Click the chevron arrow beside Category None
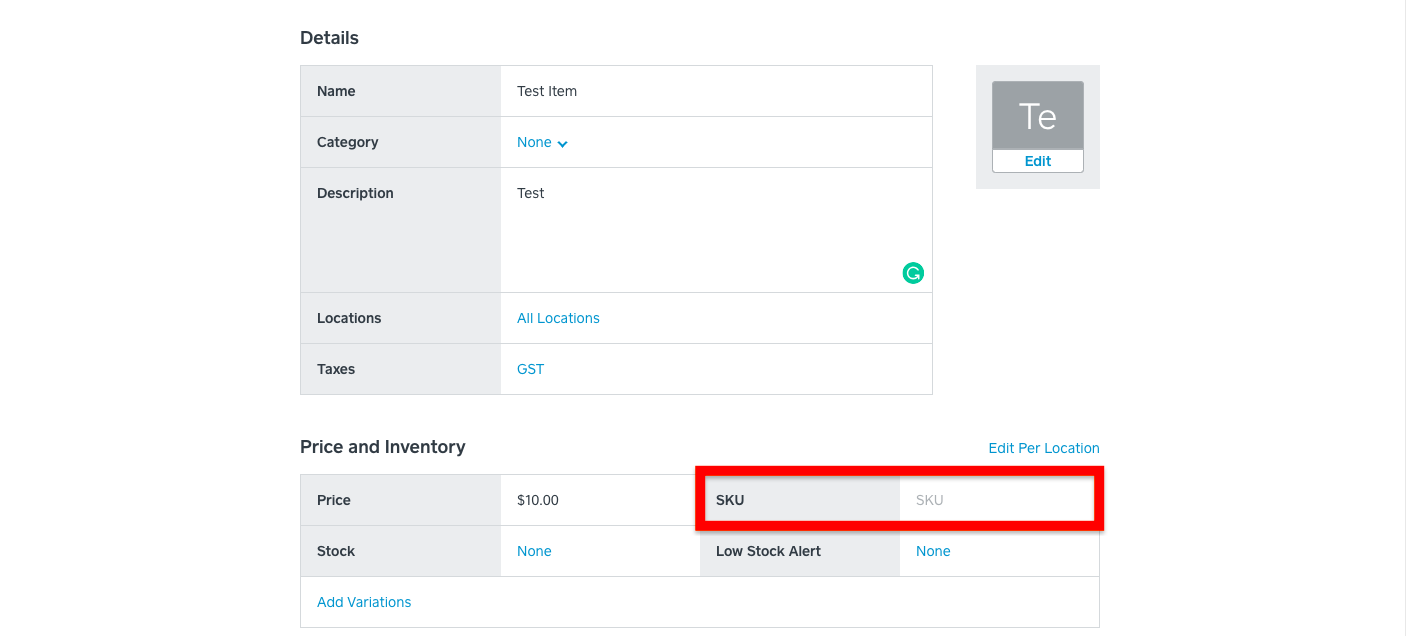This screenshot has height=636, width=1406. tap(563, 144)
